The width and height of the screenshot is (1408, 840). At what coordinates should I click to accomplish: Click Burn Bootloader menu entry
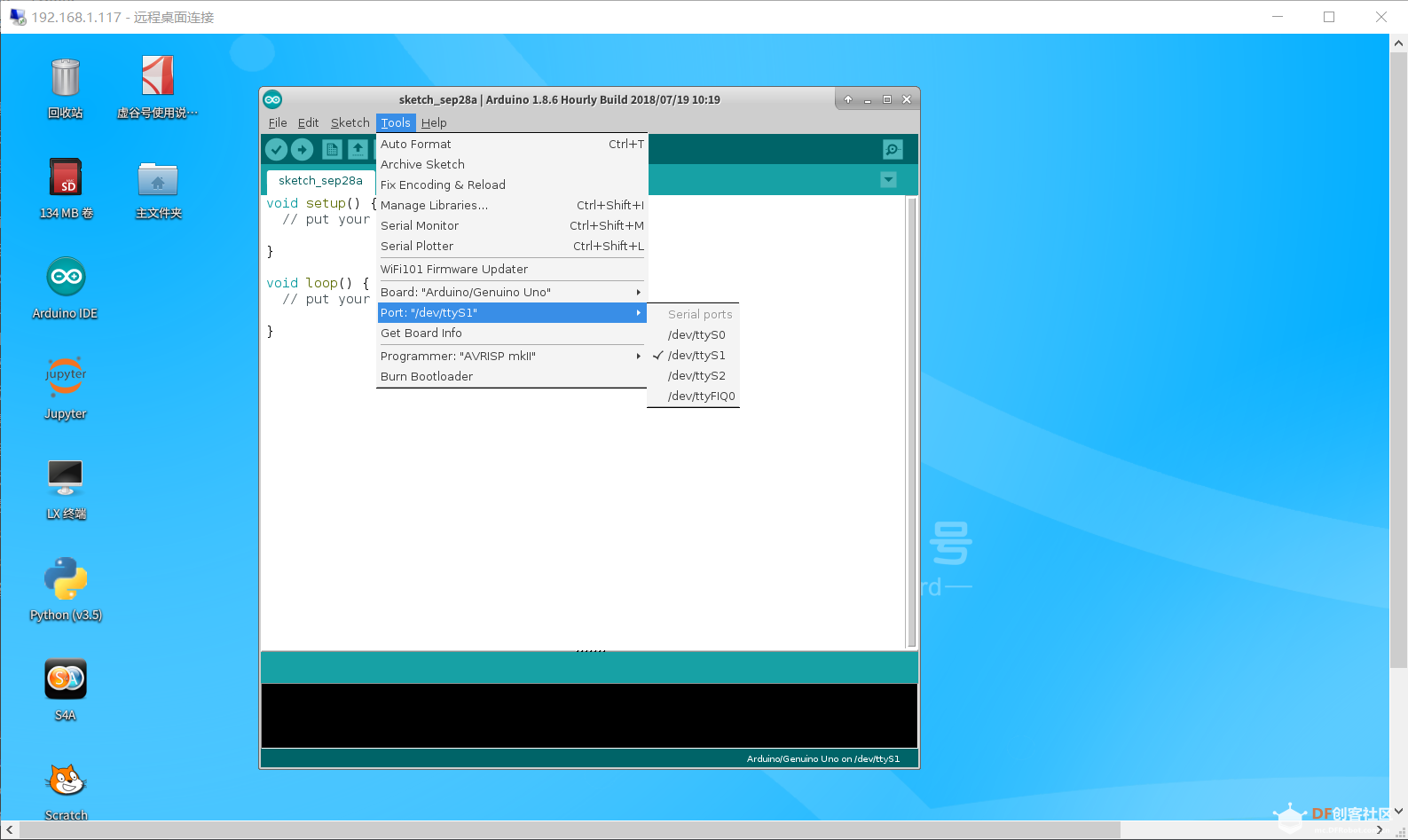pos(427,377)
